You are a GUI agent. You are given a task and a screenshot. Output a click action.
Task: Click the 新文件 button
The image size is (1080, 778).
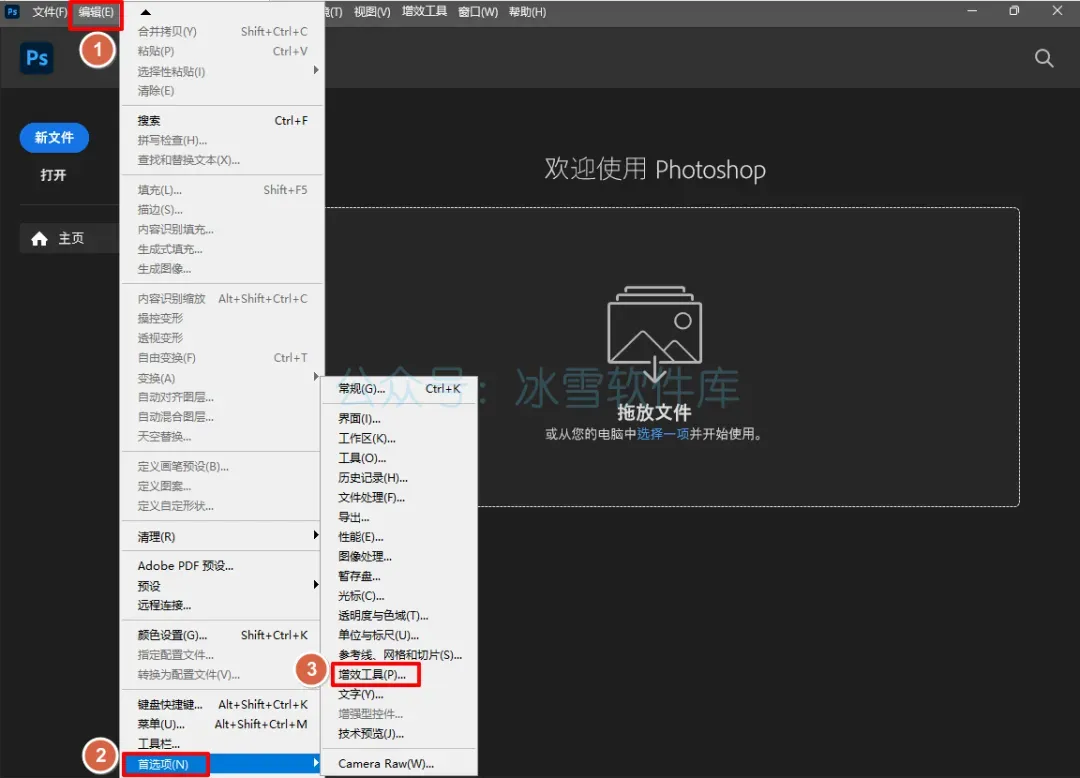[x=54, y=138]
